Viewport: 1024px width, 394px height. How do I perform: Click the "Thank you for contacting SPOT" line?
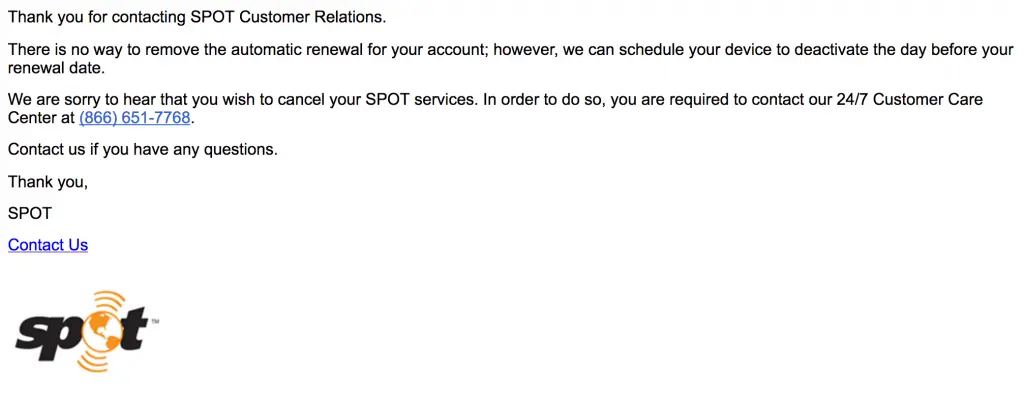tap(197, 18)
